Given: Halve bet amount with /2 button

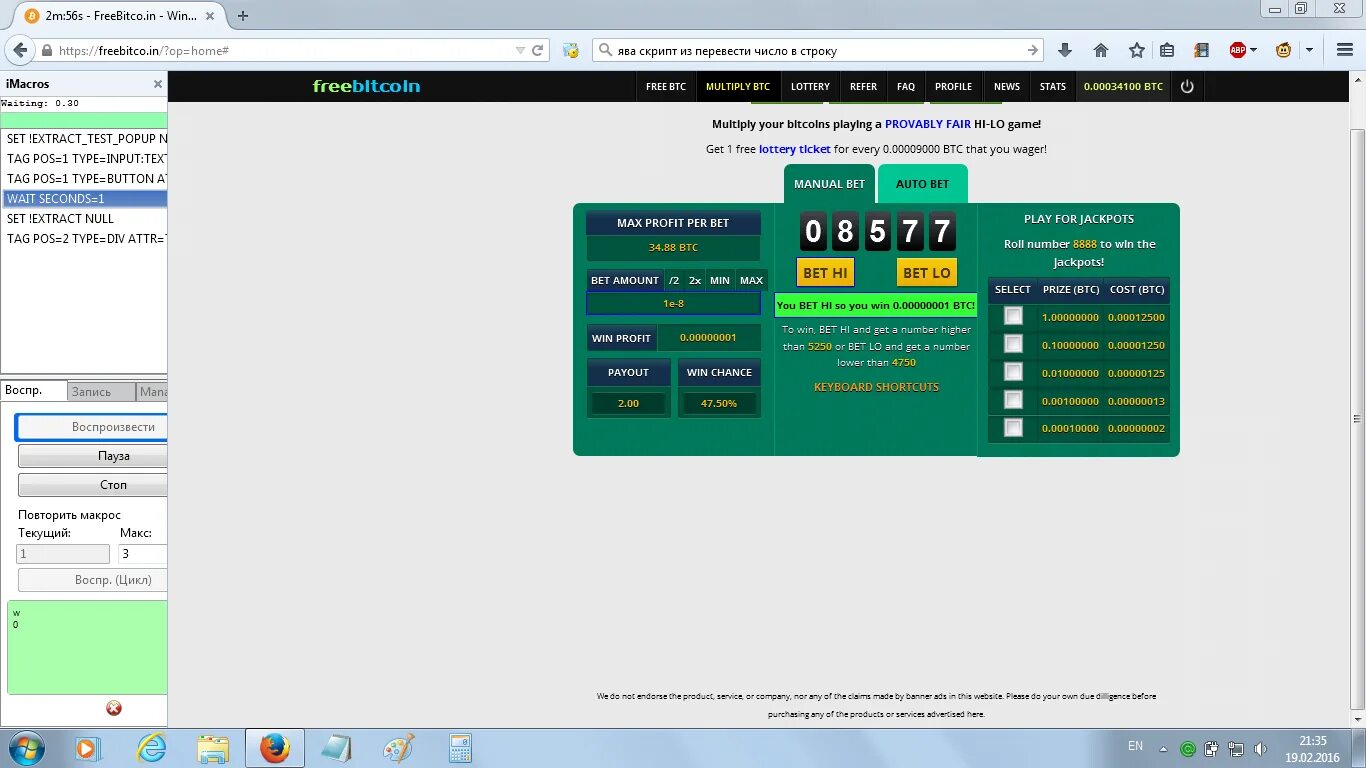Looking at the screenshot, I should pyautogui.click(x=674, y=281).
